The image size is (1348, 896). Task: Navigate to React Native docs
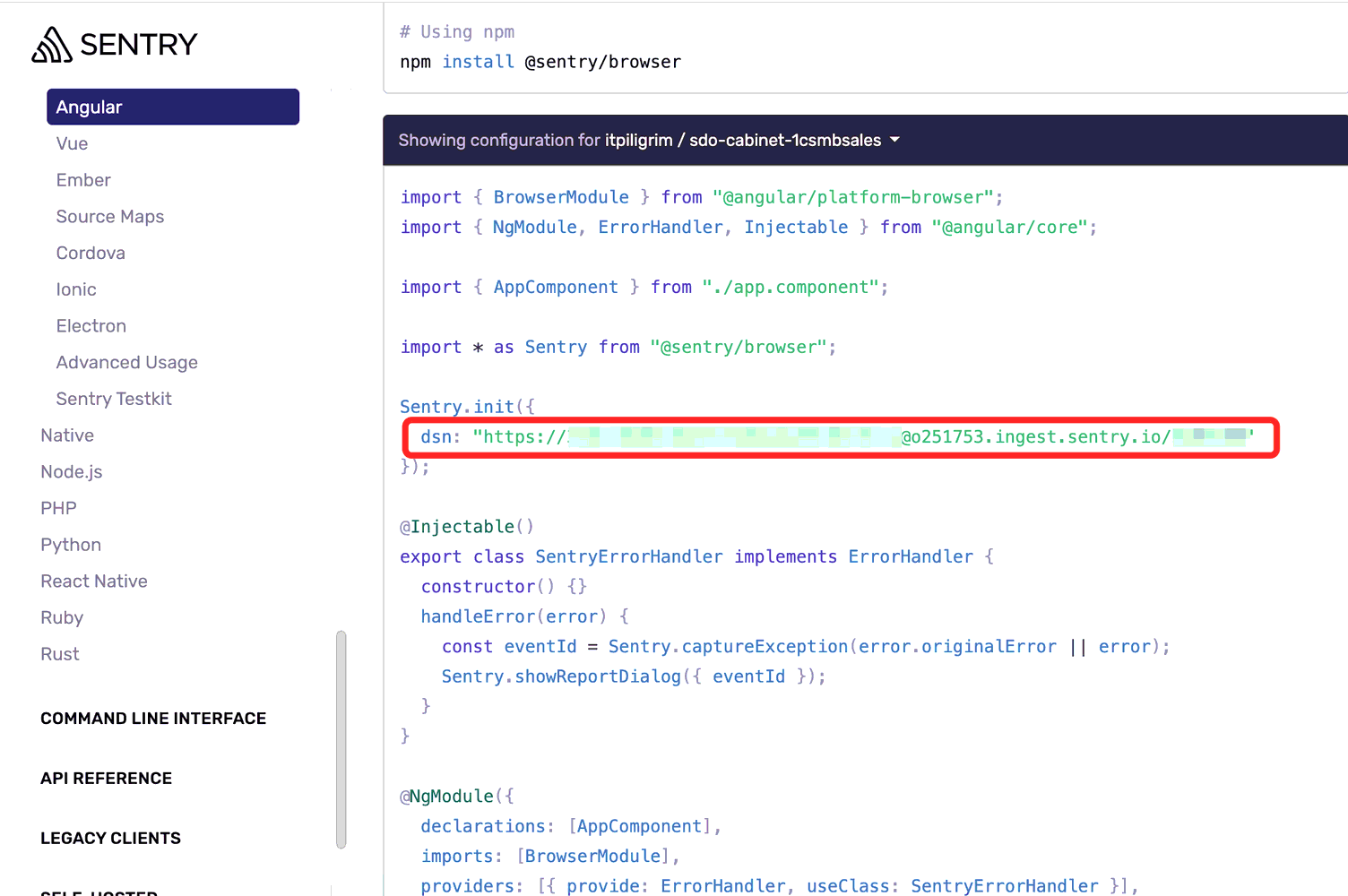point(94,582)
